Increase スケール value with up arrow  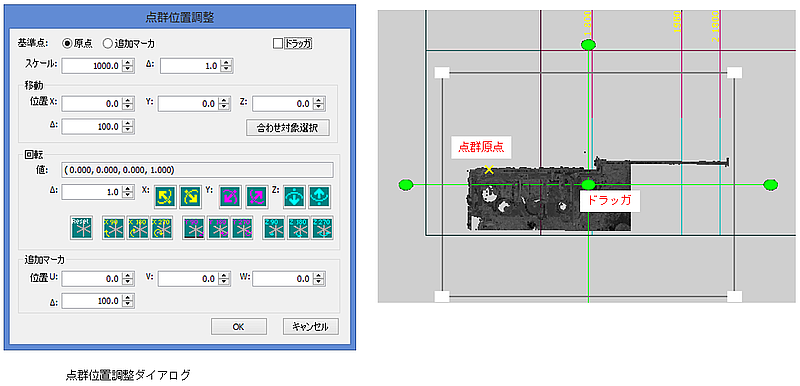pyautogui.click(x=128, y=63)
